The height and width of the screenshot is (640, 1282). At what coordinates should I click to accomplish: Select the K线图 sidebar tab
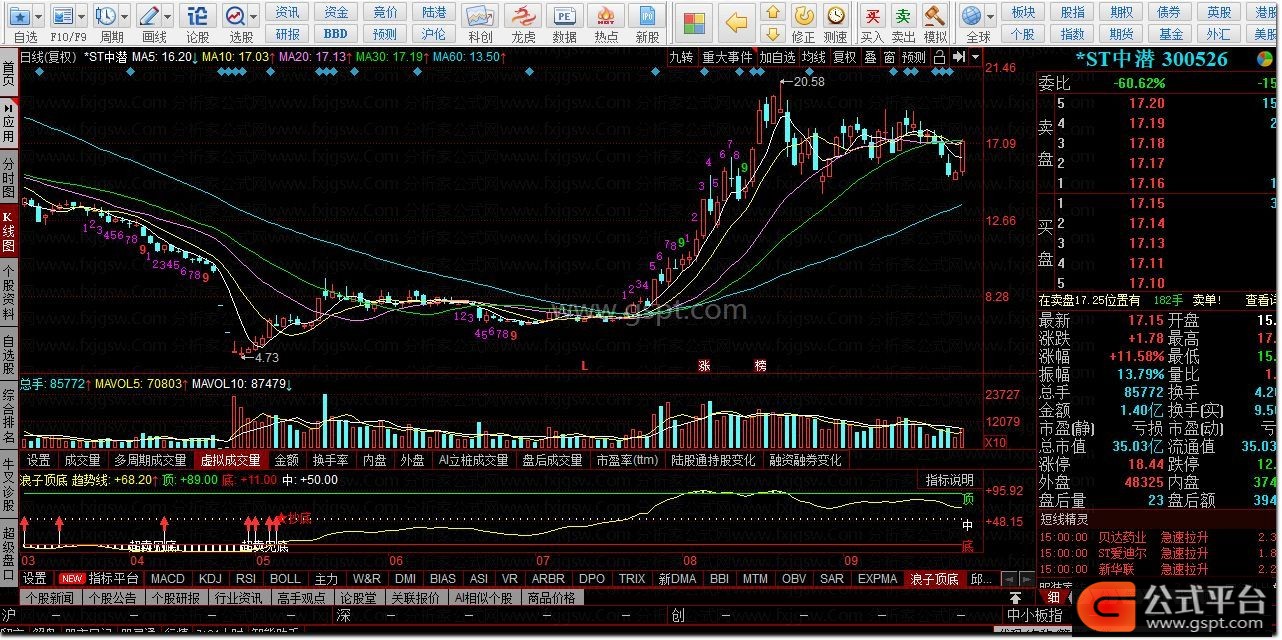pos(8,231)
